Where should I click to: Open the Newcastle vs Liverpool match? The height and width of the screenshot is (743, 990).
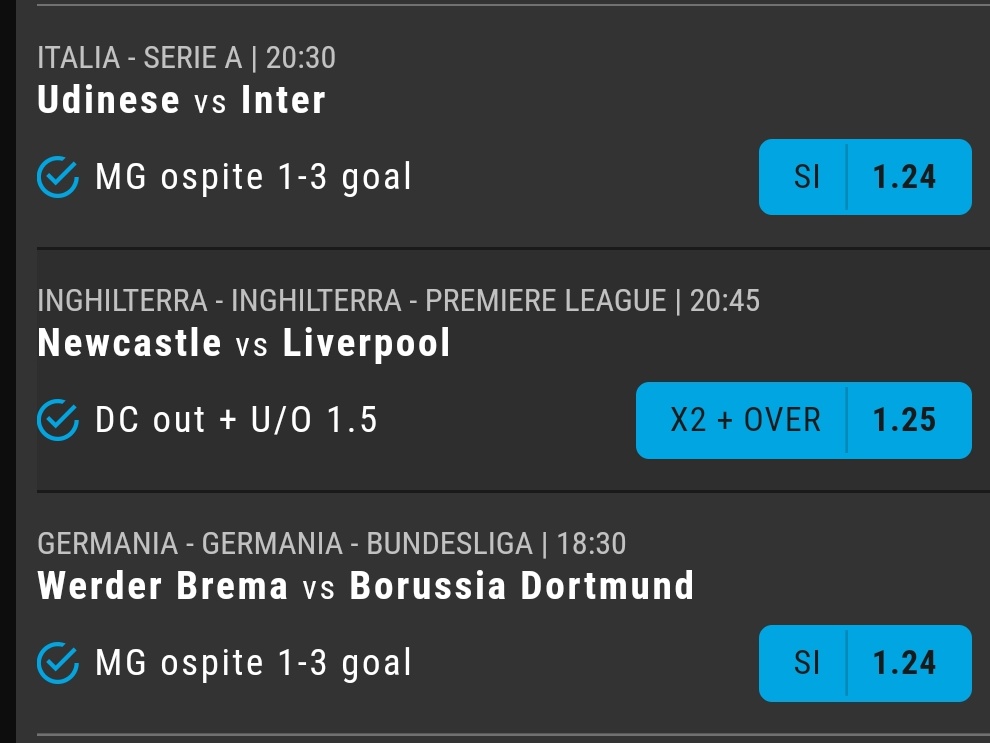tap(244, 343)
